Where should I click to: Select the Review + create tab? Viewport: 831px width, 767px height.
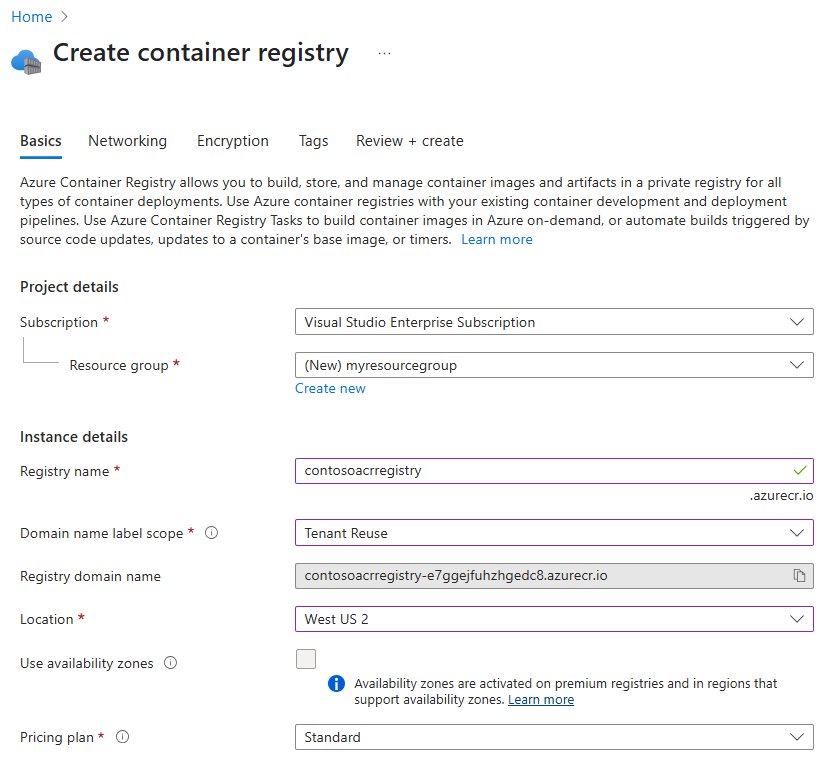pyautogui.click(x=409, y=141)
